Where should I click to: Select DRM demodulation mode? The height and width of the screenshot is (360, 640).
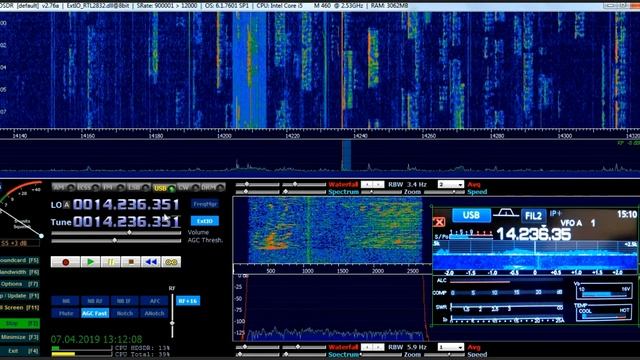[213, 188]
